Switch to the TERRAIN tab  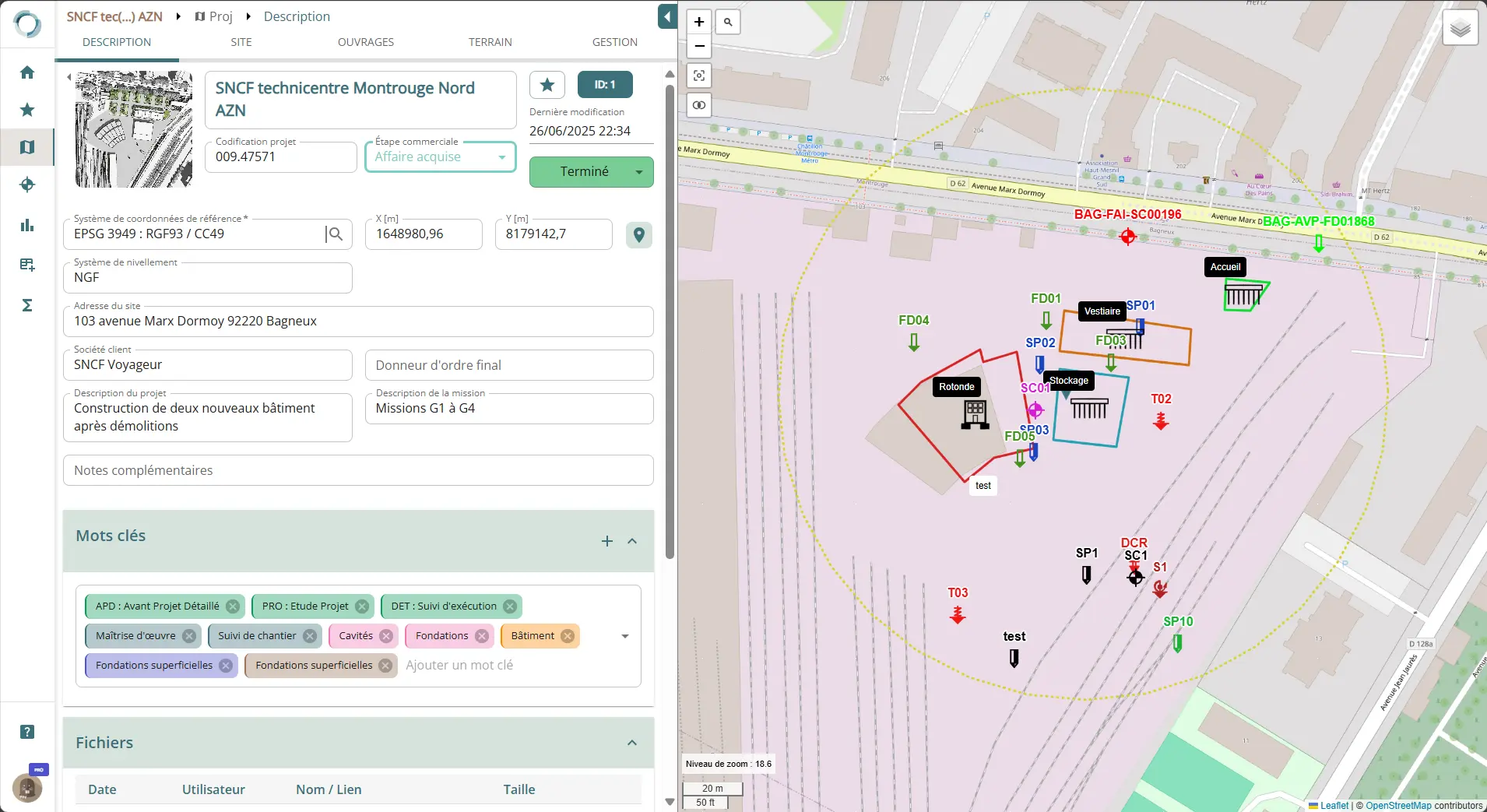(490, 42)
